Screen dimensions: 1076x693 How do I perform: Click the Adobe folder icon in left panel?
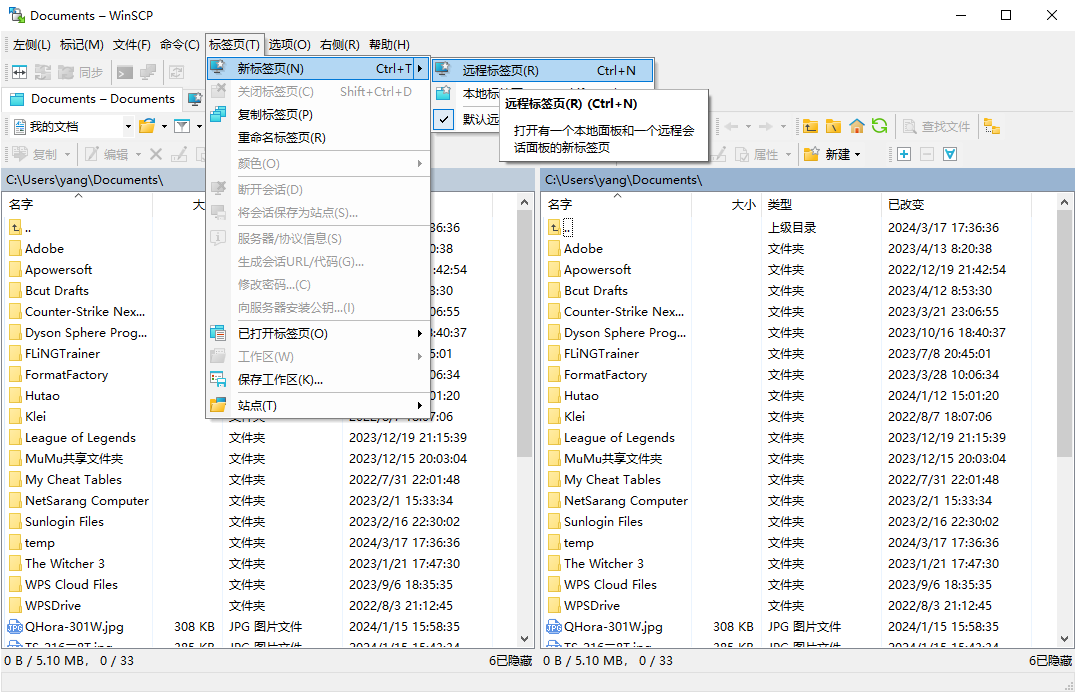15,248
